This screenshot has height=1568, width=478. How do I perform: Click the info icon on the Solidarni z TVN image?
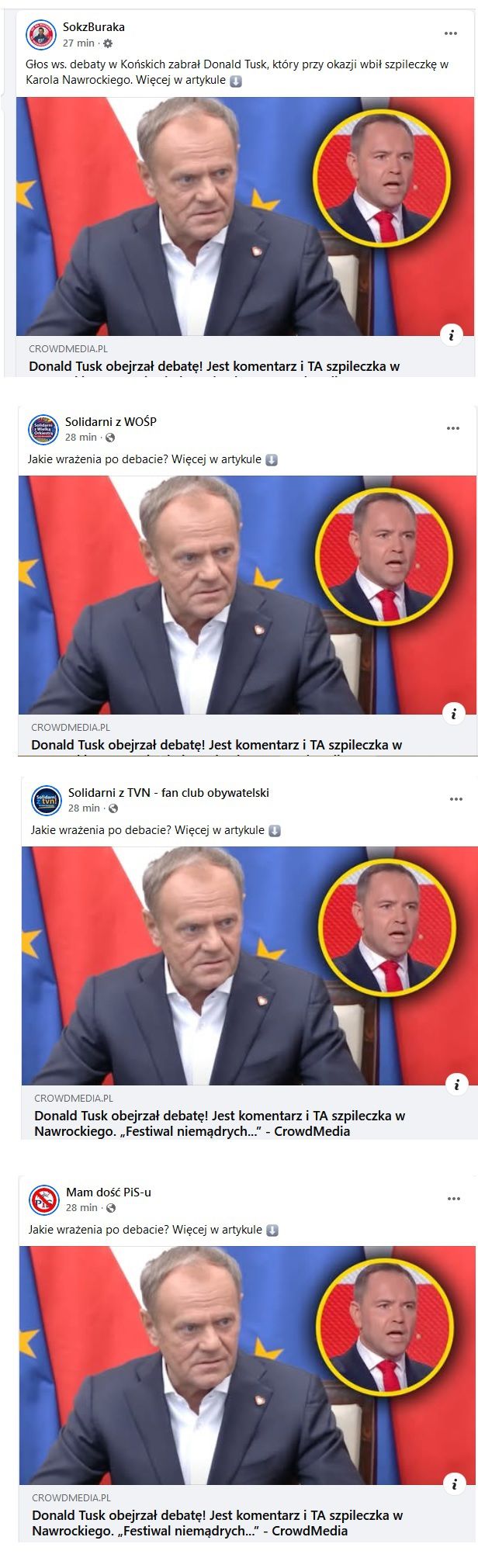tap(456, 1084)
